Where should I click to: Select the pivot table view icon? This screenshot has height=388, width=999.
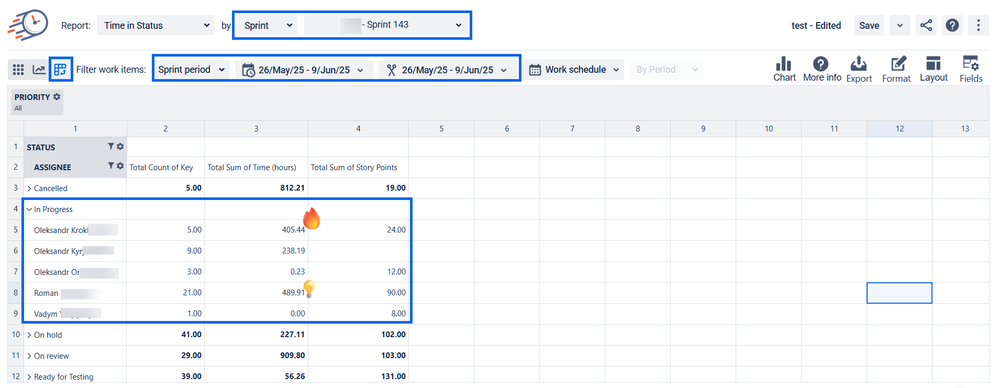61,69
